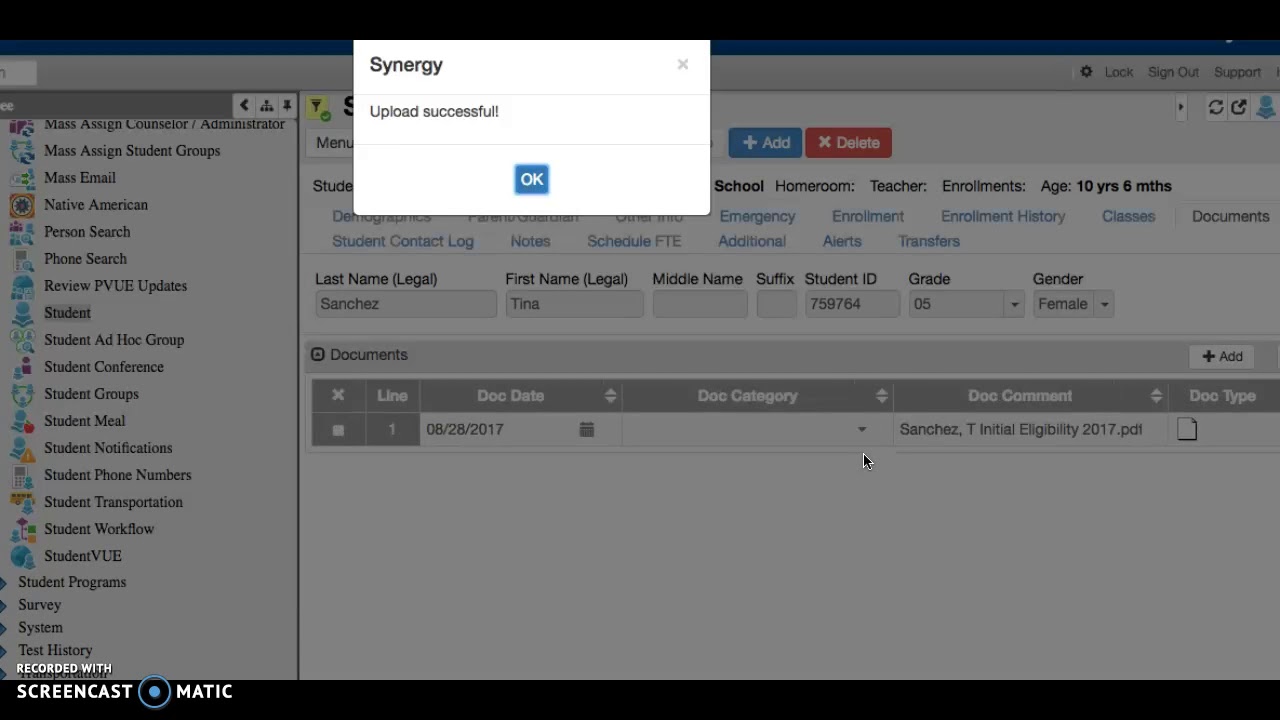Collapse the Documents section

(x=318, y=355)
